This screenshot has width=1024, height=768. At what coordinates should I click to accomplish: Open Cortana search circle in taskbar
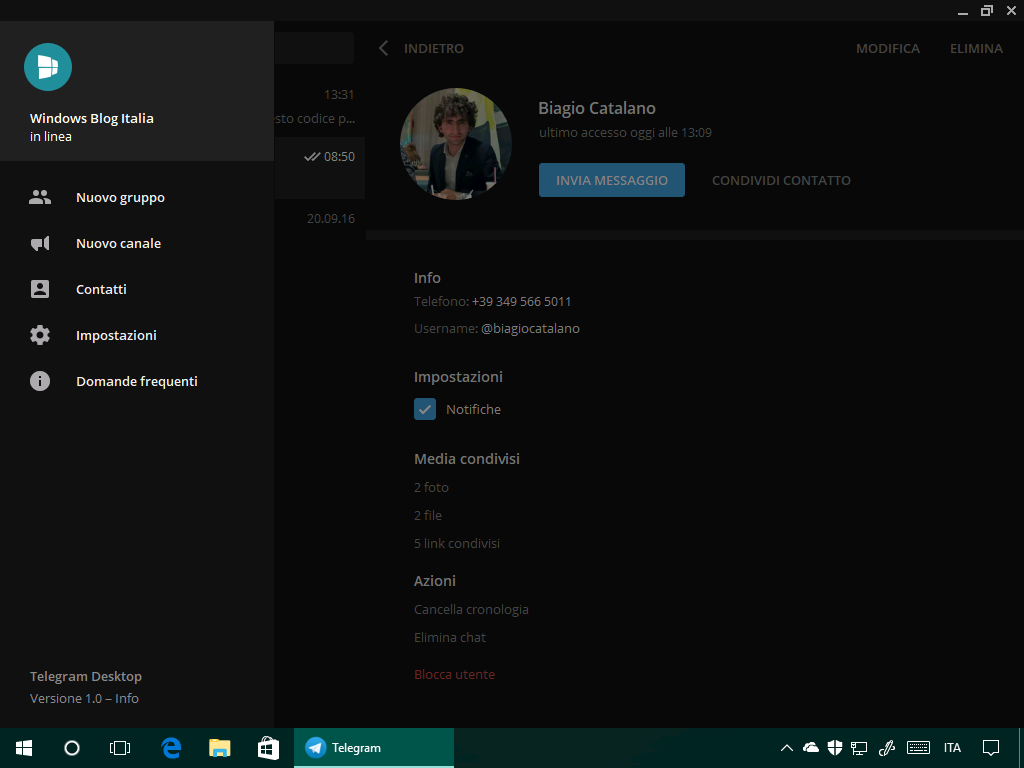[72, 748]
